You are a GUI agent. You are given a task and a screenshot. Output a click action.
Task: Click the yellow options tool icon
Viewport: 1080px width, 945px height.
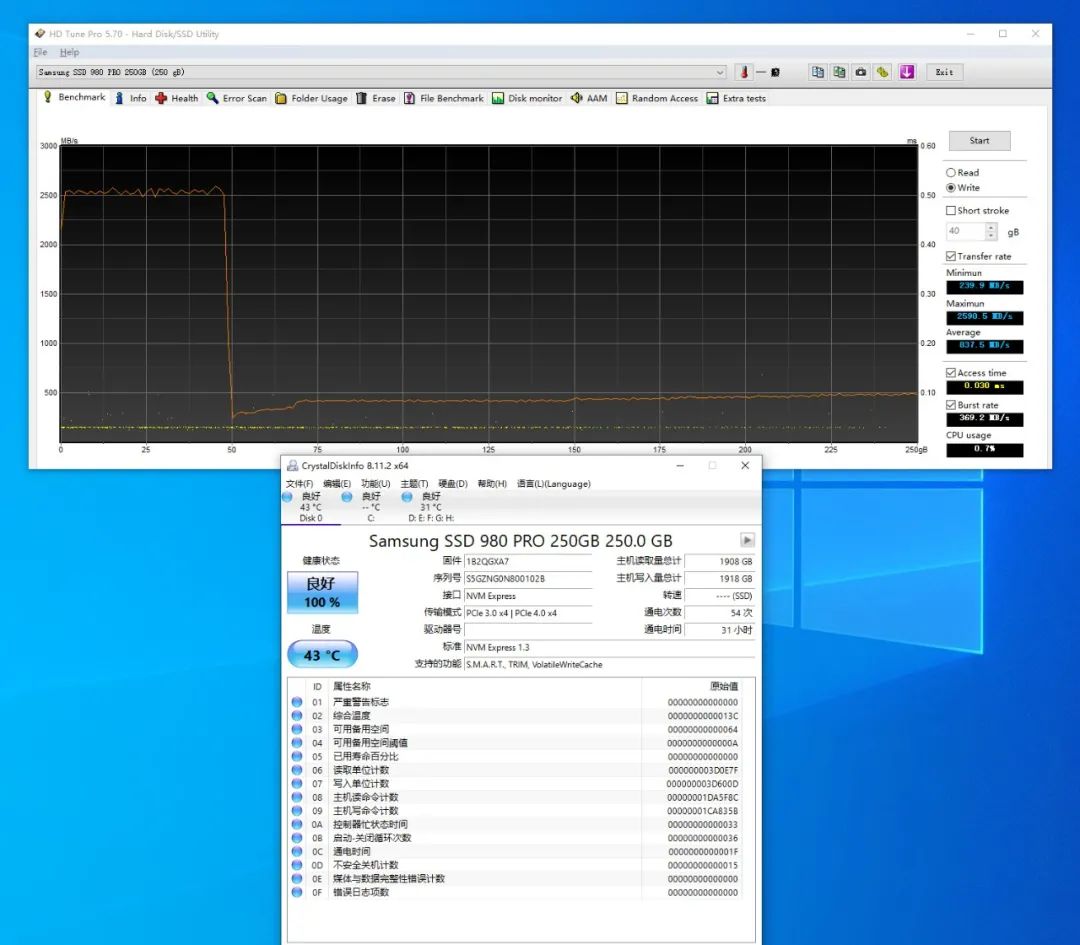pyautogui.click(x=882, y=72)
